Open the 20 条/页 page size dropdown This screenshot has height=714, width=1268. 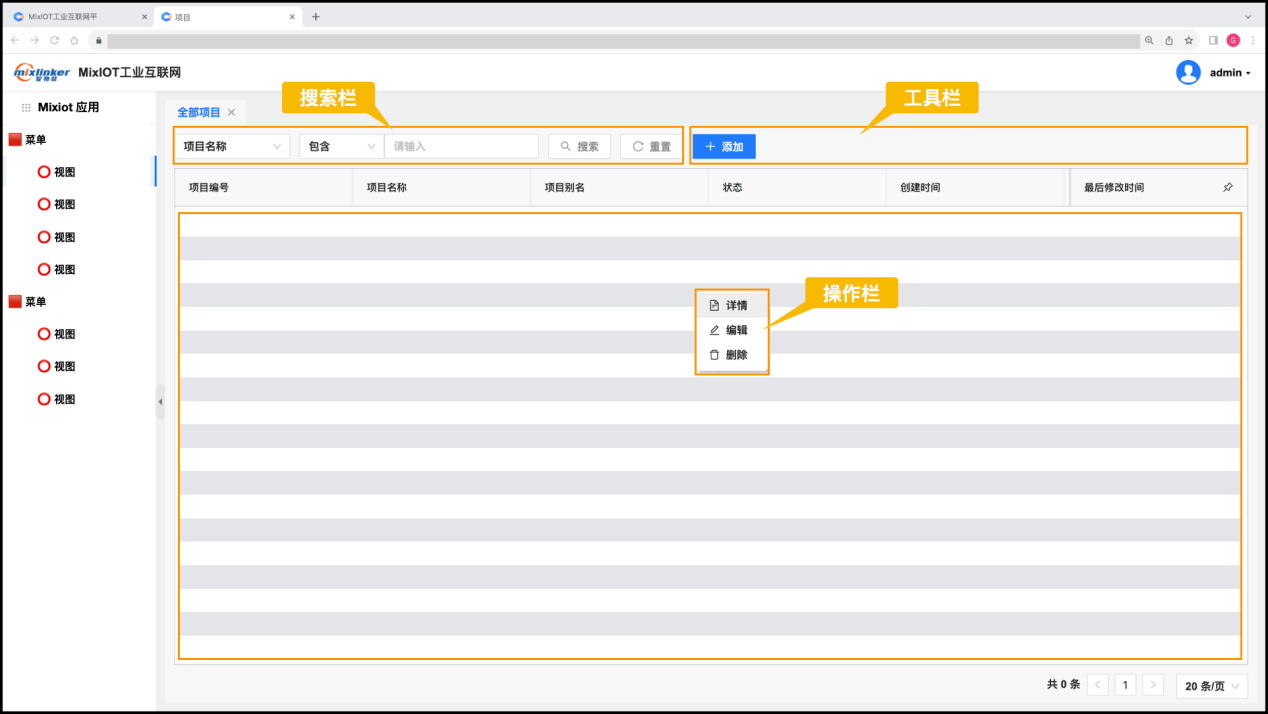pyautogui.click(x=1212, y=686)
